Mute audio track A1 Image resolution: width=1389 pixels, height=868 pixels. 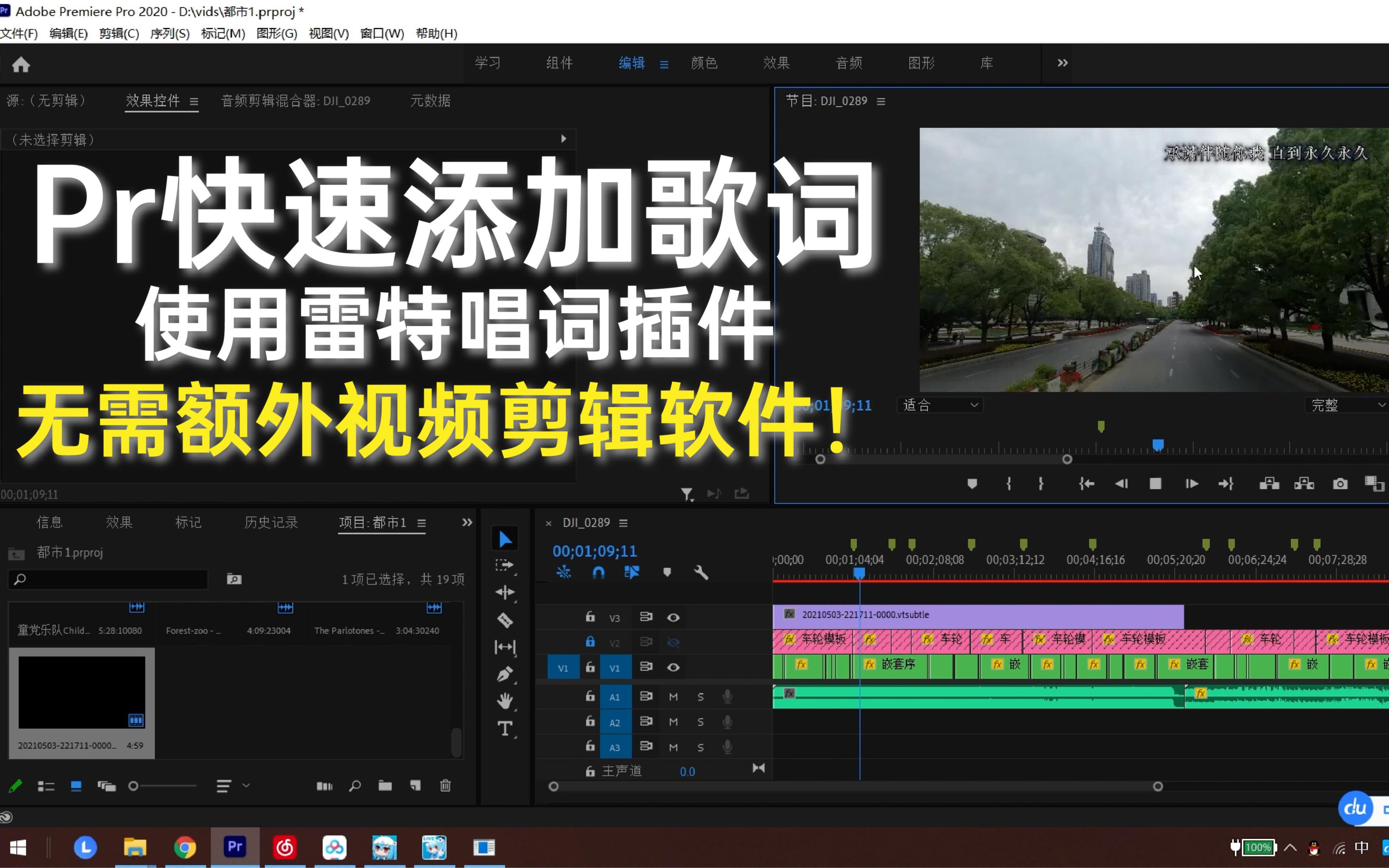pos(673,697)
